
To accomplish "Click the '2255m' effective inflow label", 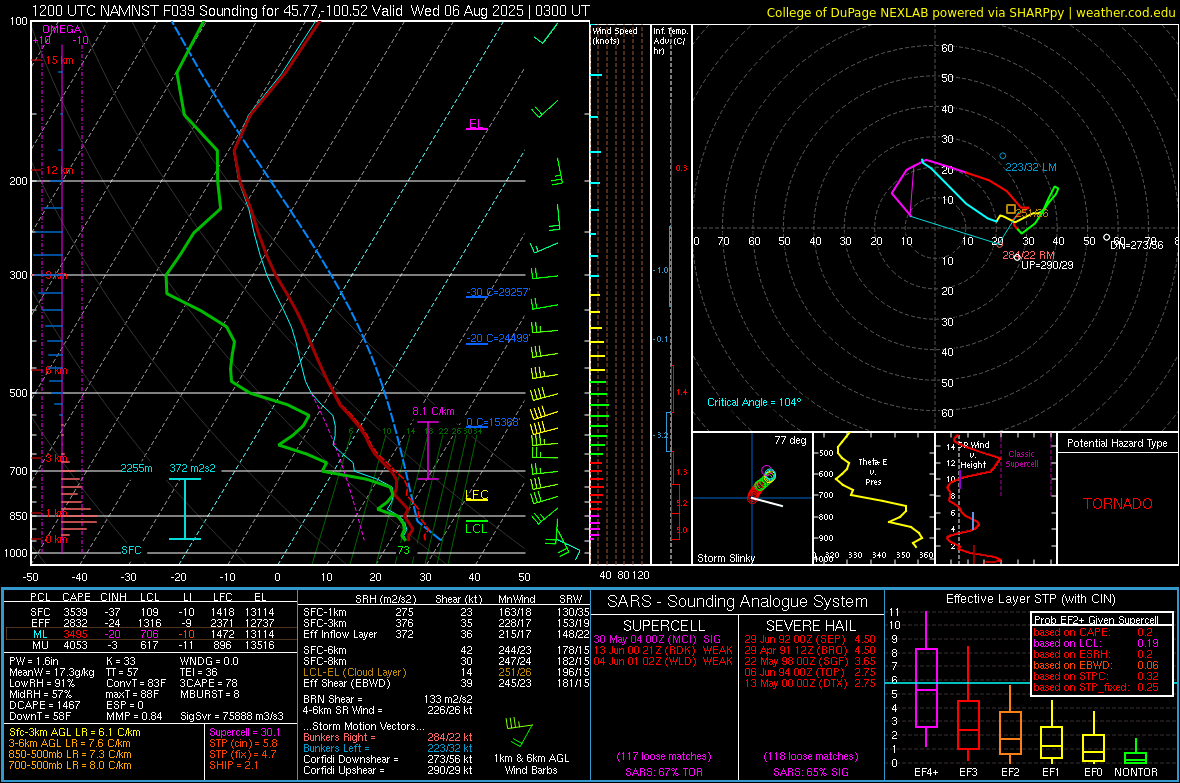I will tap(136, 468).
